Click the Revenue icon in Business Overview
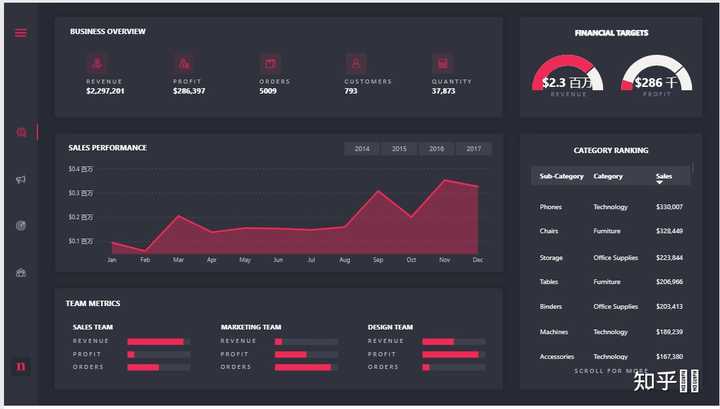Image resolution: width=720 pixels, height=409 pixels. coord(97,63)
